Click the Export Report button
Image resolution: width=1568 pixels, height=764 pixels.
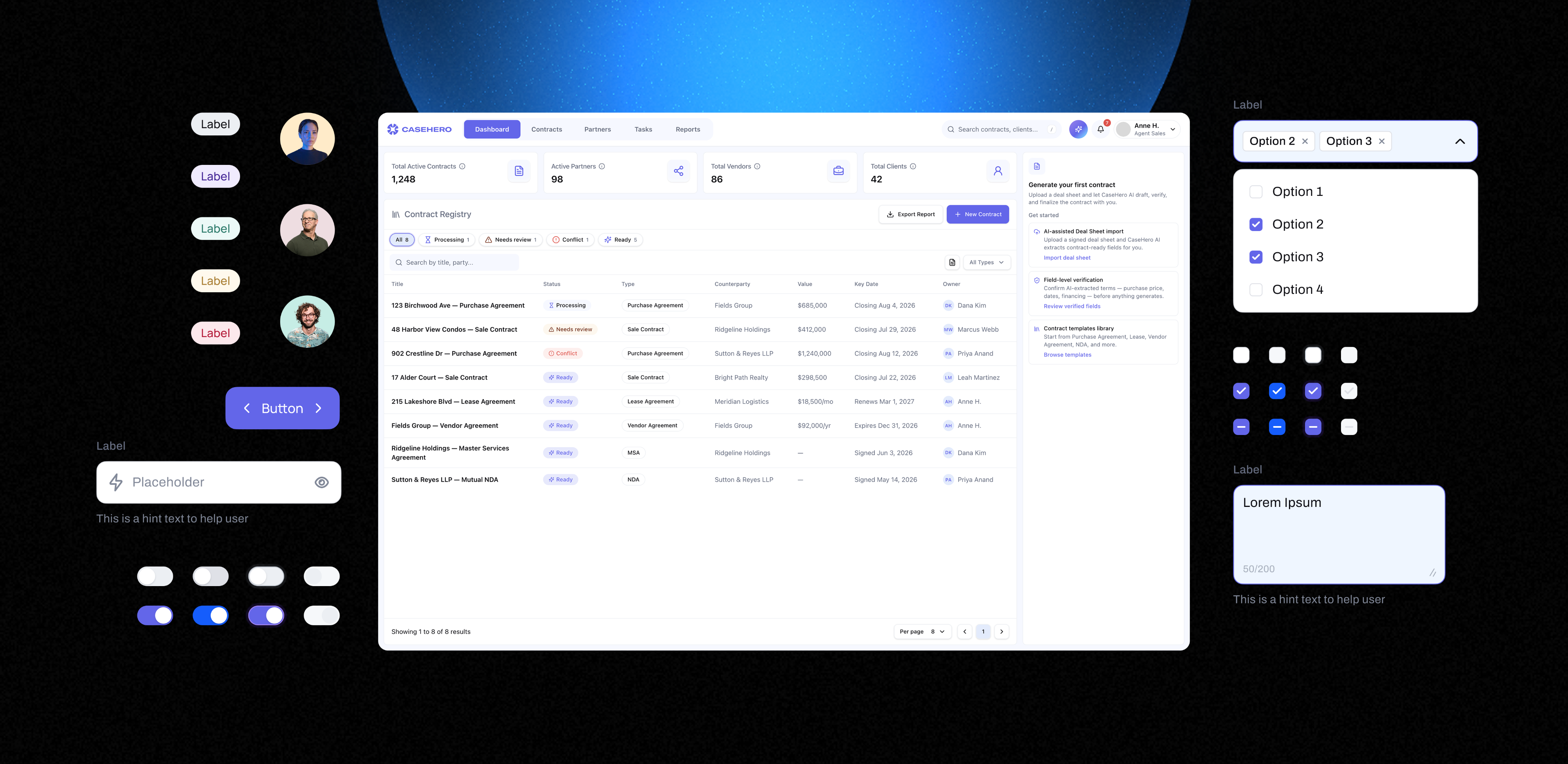click(911, 214)
